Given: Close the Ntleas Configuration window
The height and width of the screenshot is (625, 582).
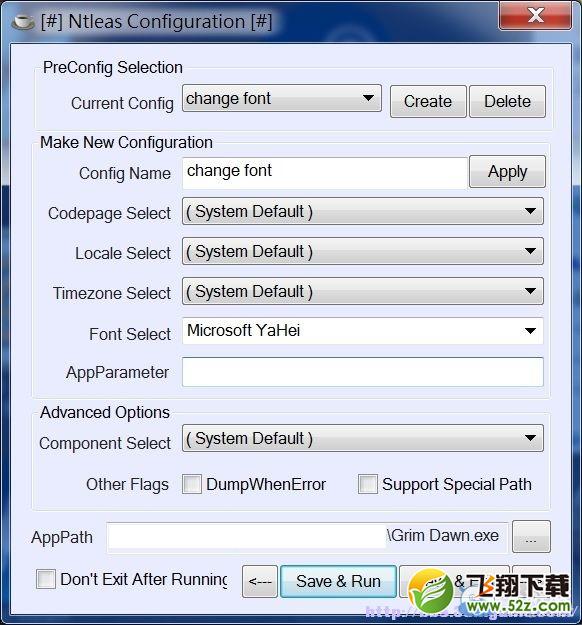Looking at the screenshot, I should point(536,15).
